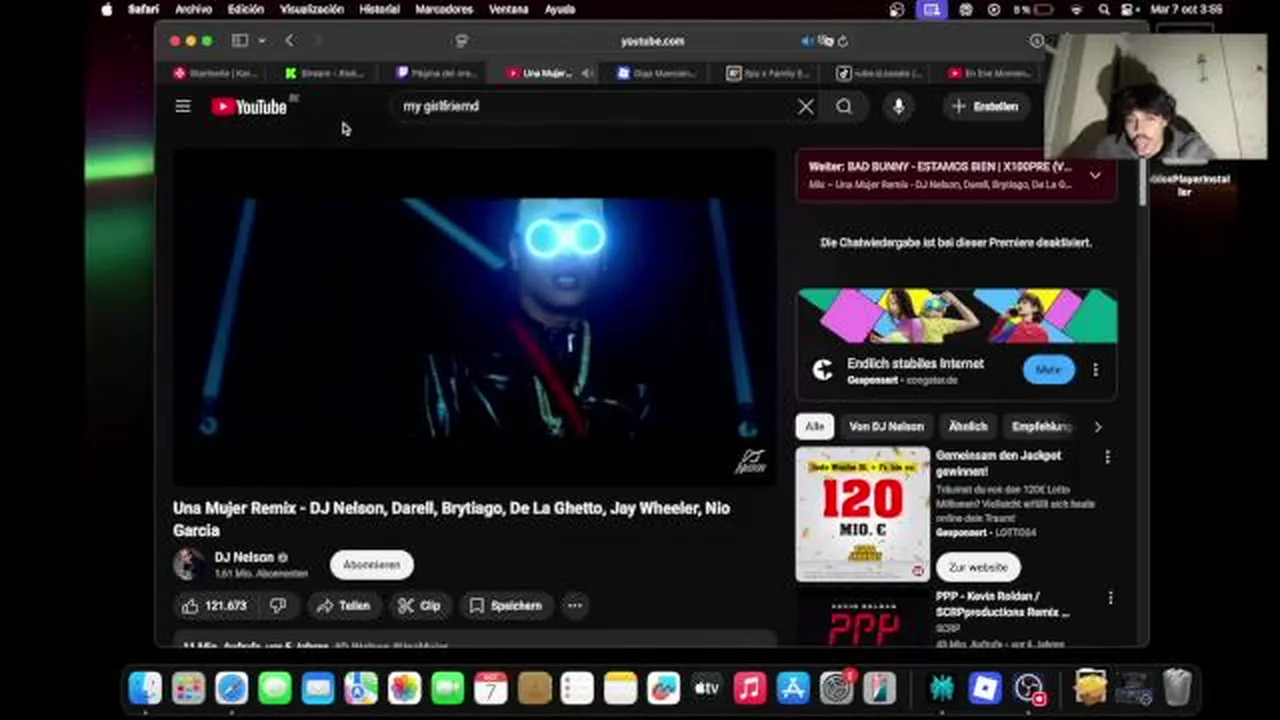Switch to the Página del tab

pos(435,73)
